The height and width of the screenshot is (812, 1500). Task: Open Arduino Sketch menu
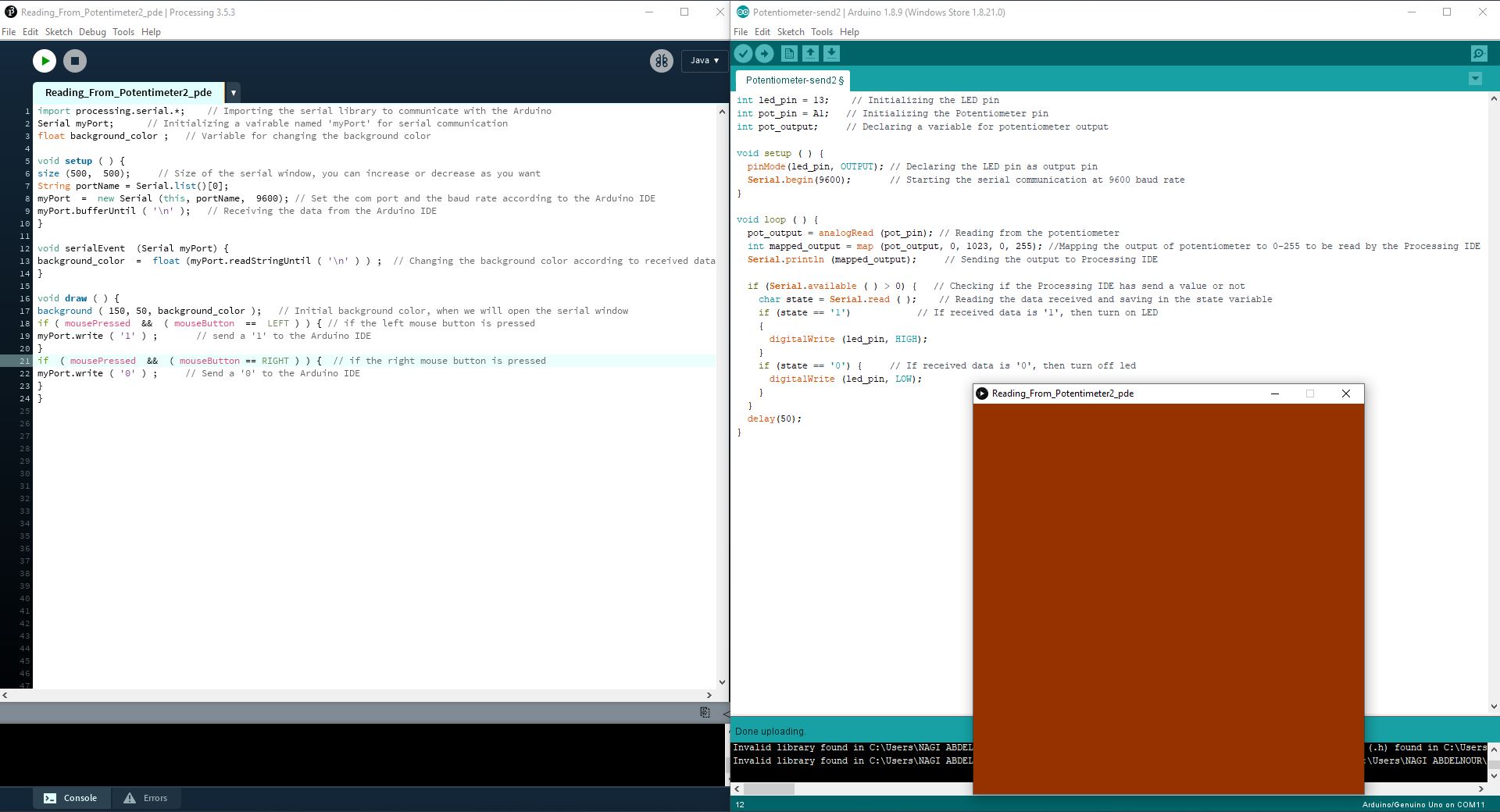pos(791,32)
